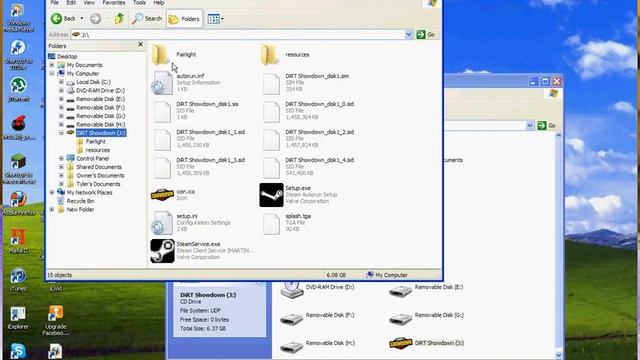Image resolution: width=640 pixels, height=360 pixels.
Task: Select Removable Disk (F:) in tree
Action: tap(100, 108)
